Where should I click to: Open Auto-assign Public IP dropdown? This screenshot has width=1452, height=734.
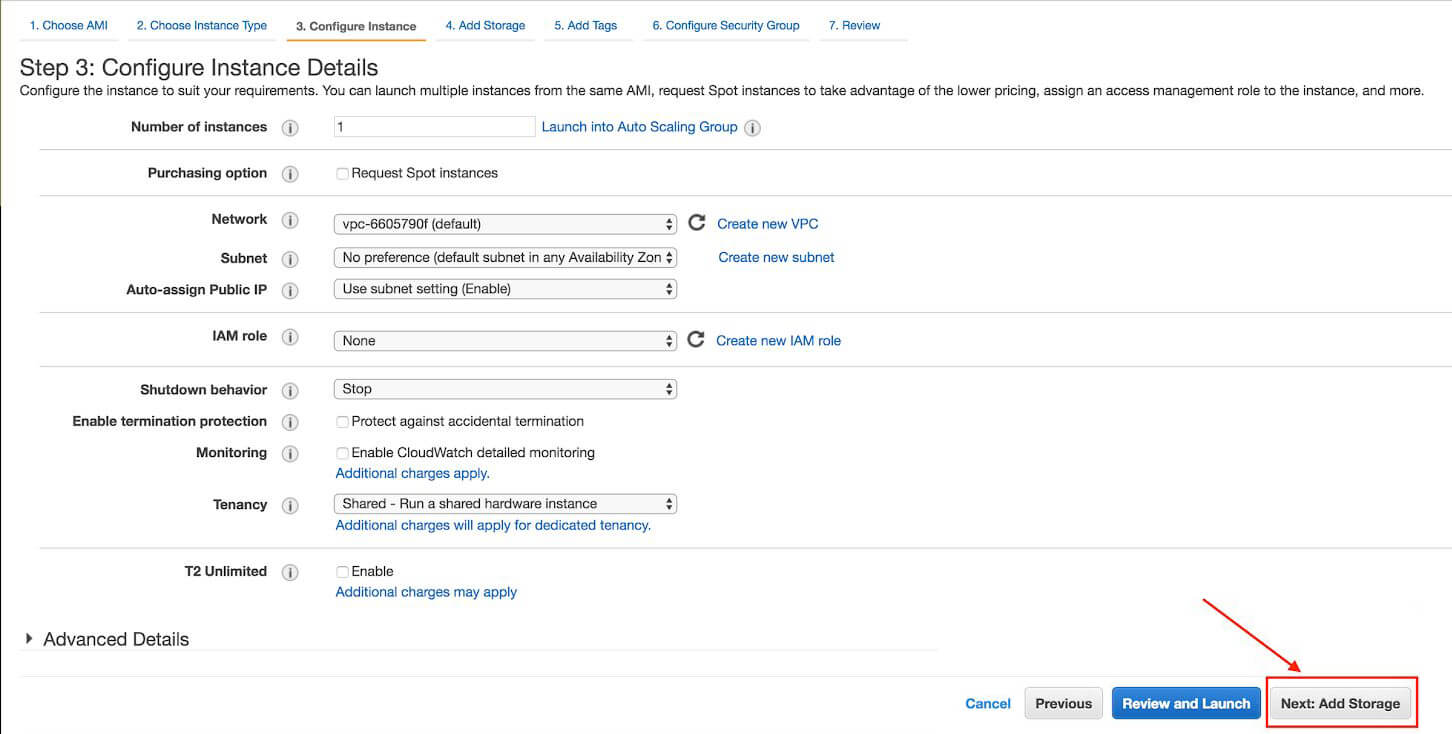505,289
